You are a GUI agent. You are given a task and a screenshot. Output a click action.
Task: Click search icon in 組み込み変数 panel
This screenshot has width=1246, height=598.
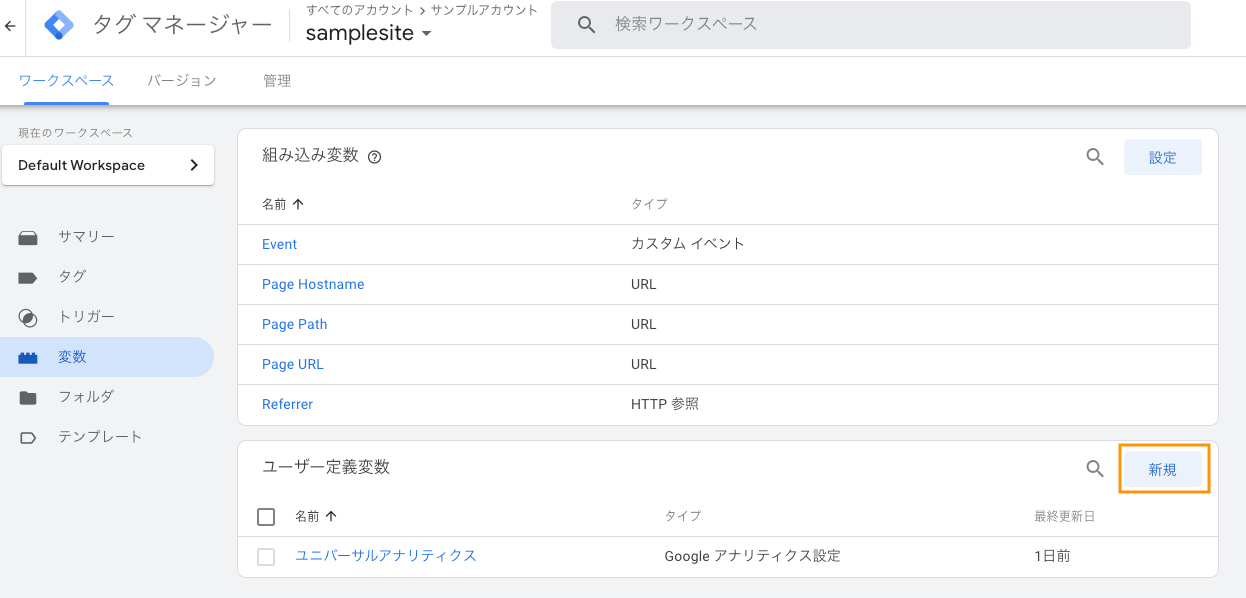(1095, 157)
